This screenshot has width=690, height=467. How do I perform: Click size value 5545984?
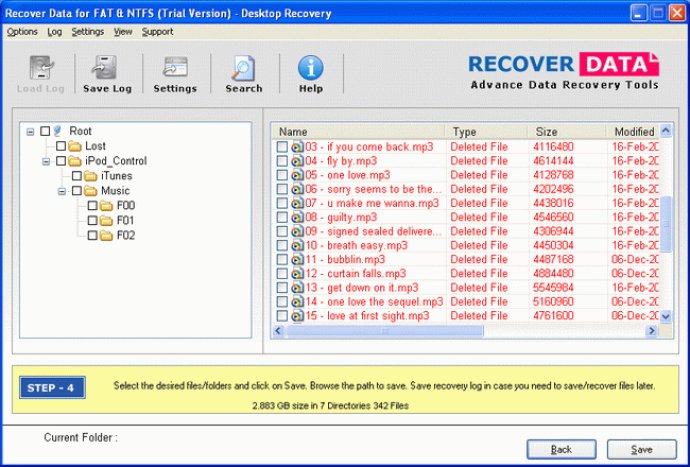tap(553, 287)
